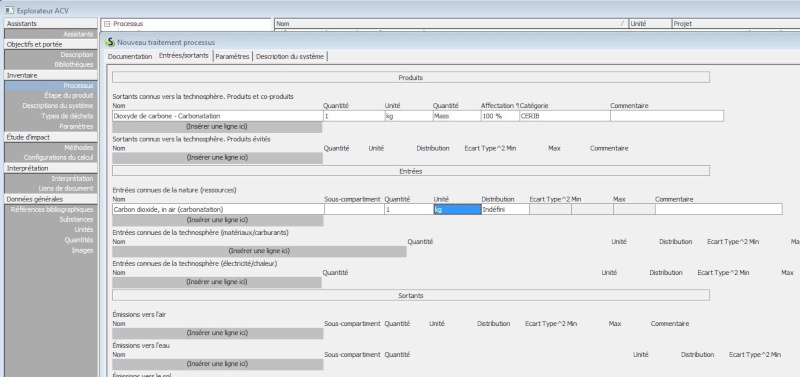The height and width of the screenshot is (377, 800).
Task: Insert a line under matériaux/carburants inputs
Action: click(259, 252)
